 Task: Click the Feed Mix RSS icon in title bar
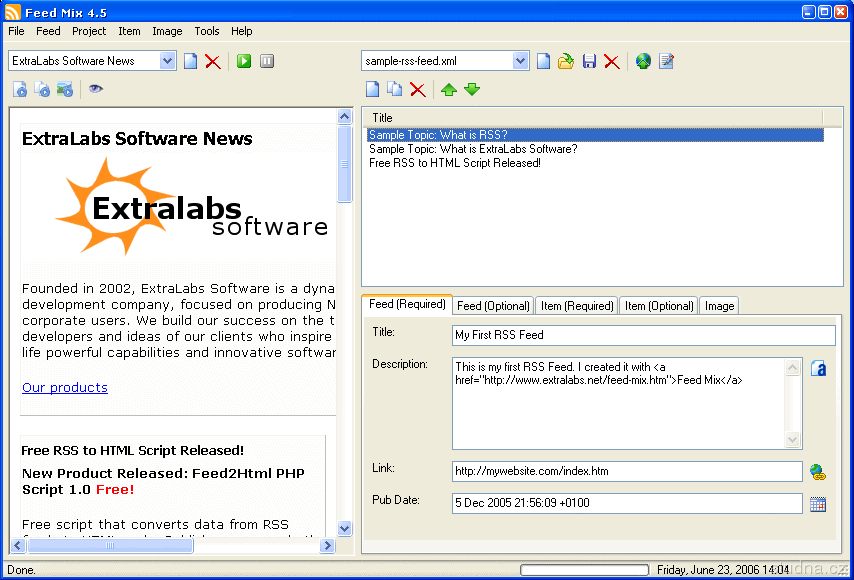[x=12, y=11]
